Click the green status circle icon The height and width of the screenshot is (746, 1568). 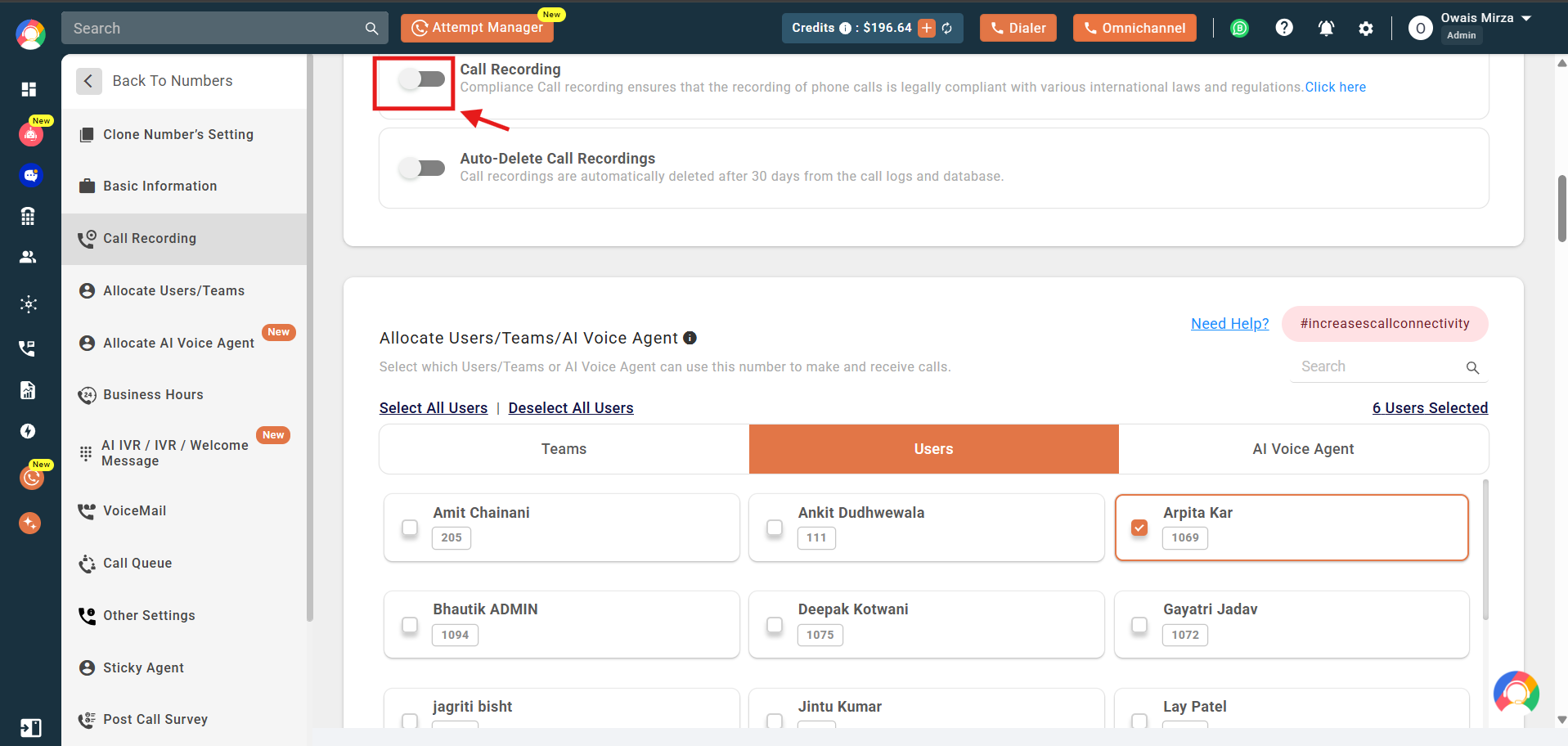point(1240,29)
